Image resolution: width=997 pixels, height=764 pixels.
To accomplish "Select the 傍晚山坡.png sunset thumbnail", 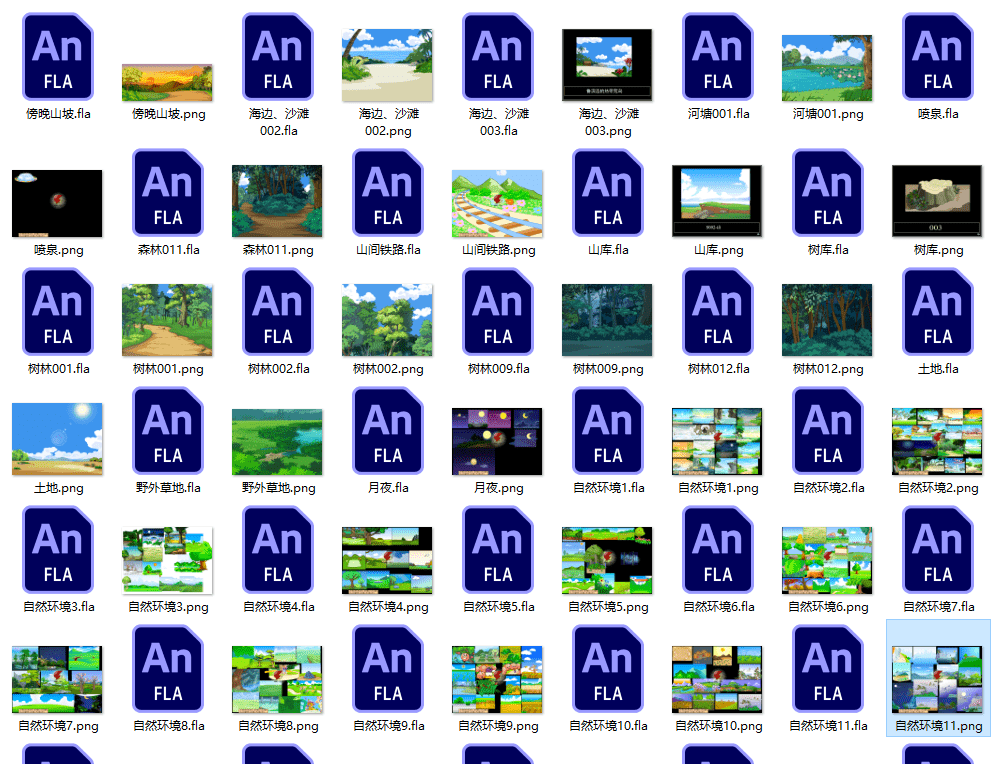I will click(x=167, y=83).
